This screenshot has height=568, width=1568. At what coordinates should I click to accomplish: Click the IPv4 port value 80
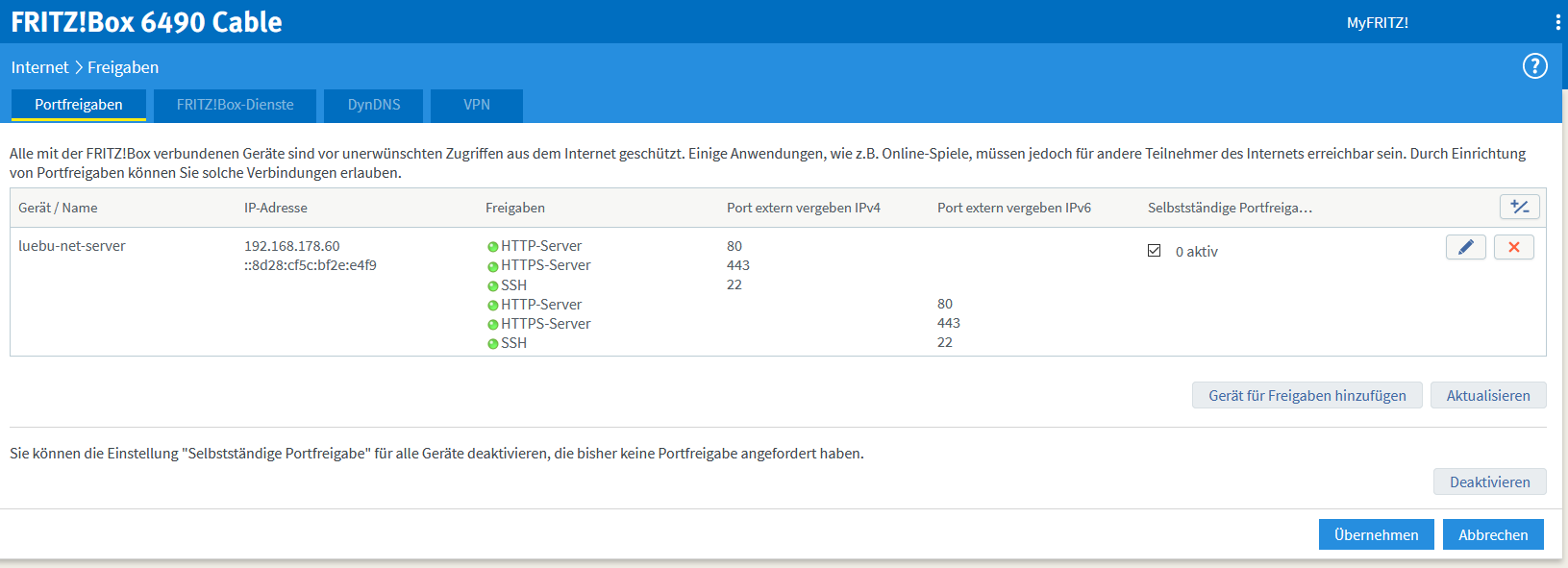pos(734,246)
